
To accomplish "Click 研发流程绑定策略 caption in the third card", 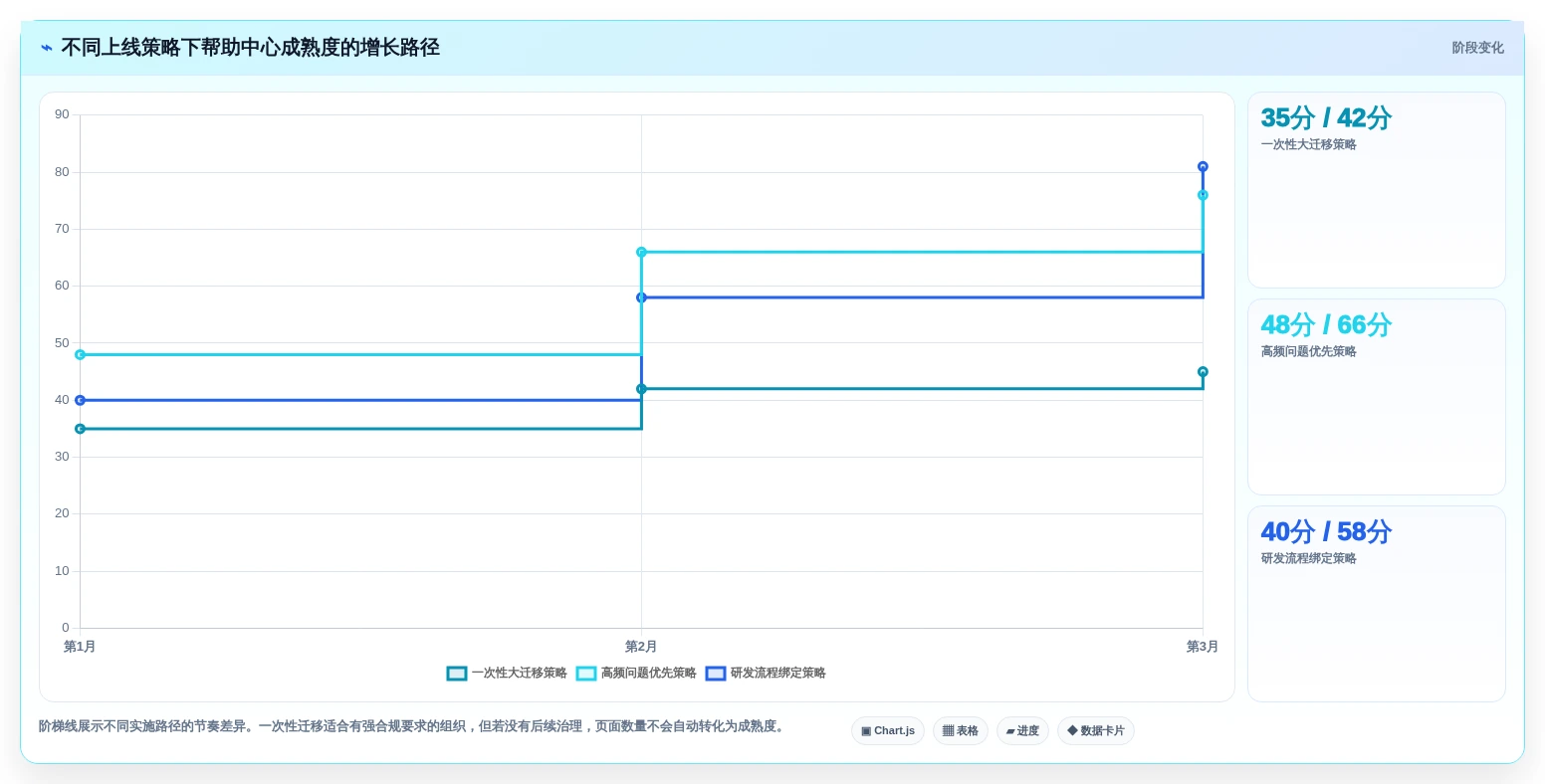I will [x=1309, y=559].
